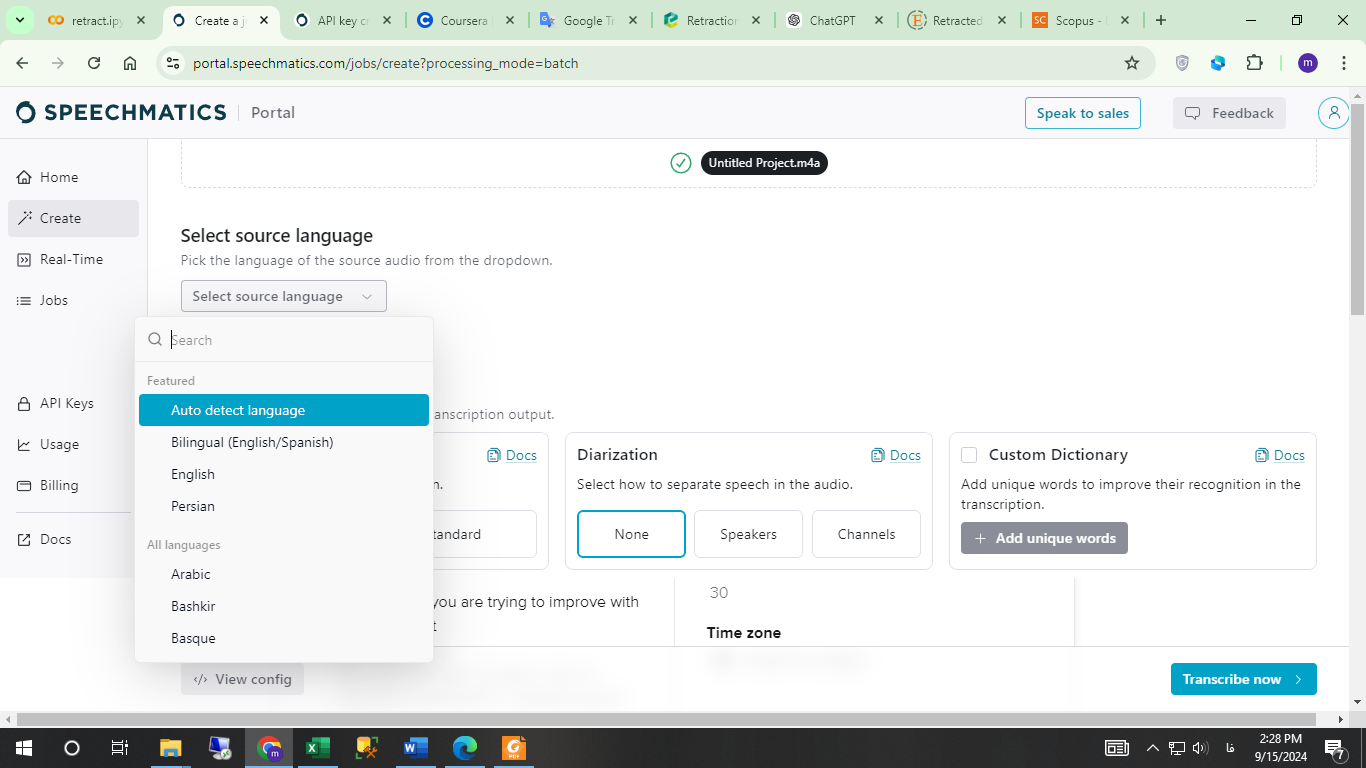Set Diarization to None
The height and width of the screenshot is (768, 1366).
[x=631, y=534]
